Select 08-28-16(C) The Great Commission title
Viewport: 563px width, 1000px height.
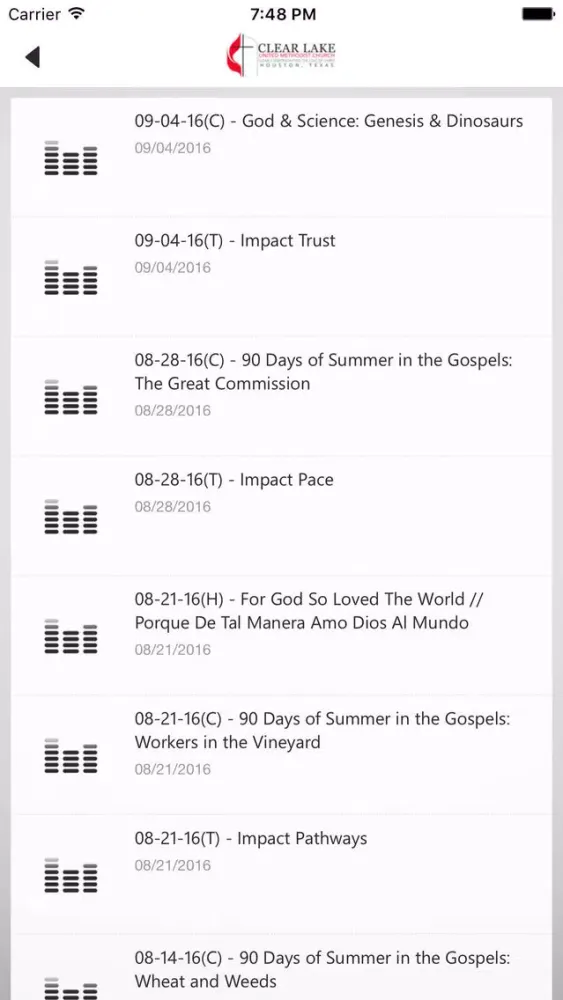(324, 372)
